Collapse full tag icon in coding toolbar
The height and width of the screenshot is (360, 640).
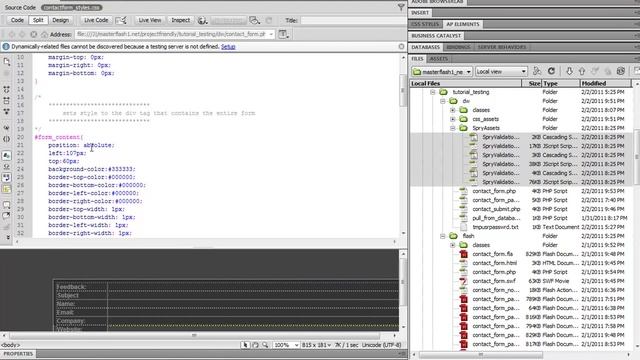(7, 89)
